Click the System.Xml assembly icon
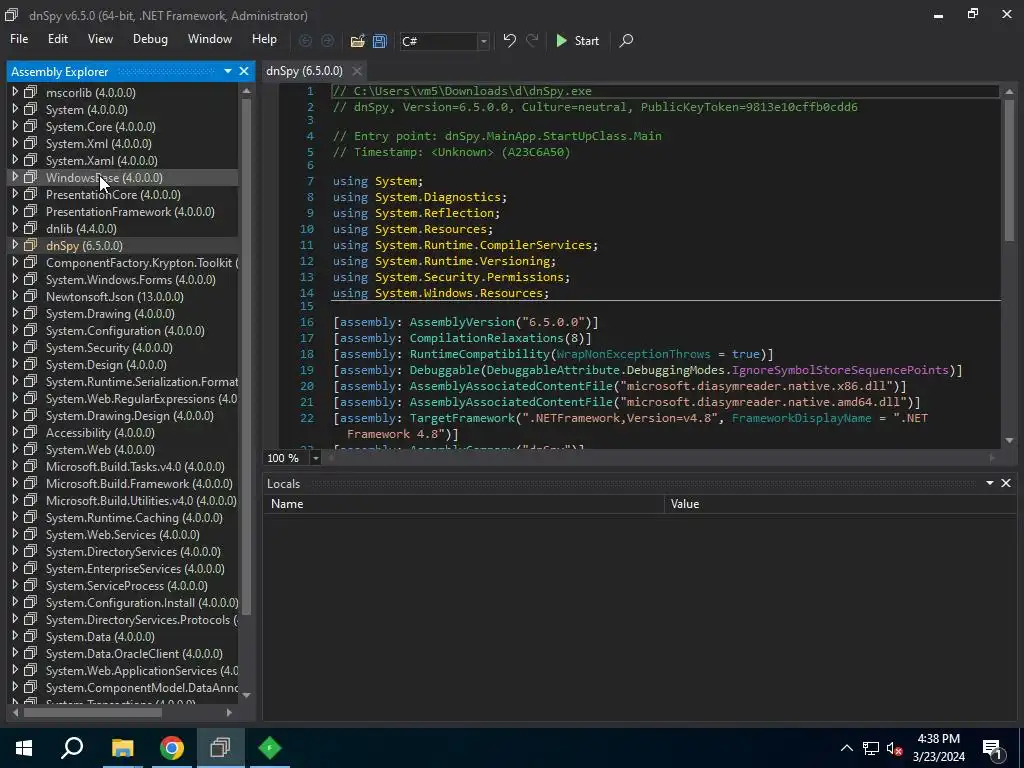 coord(30,143)
